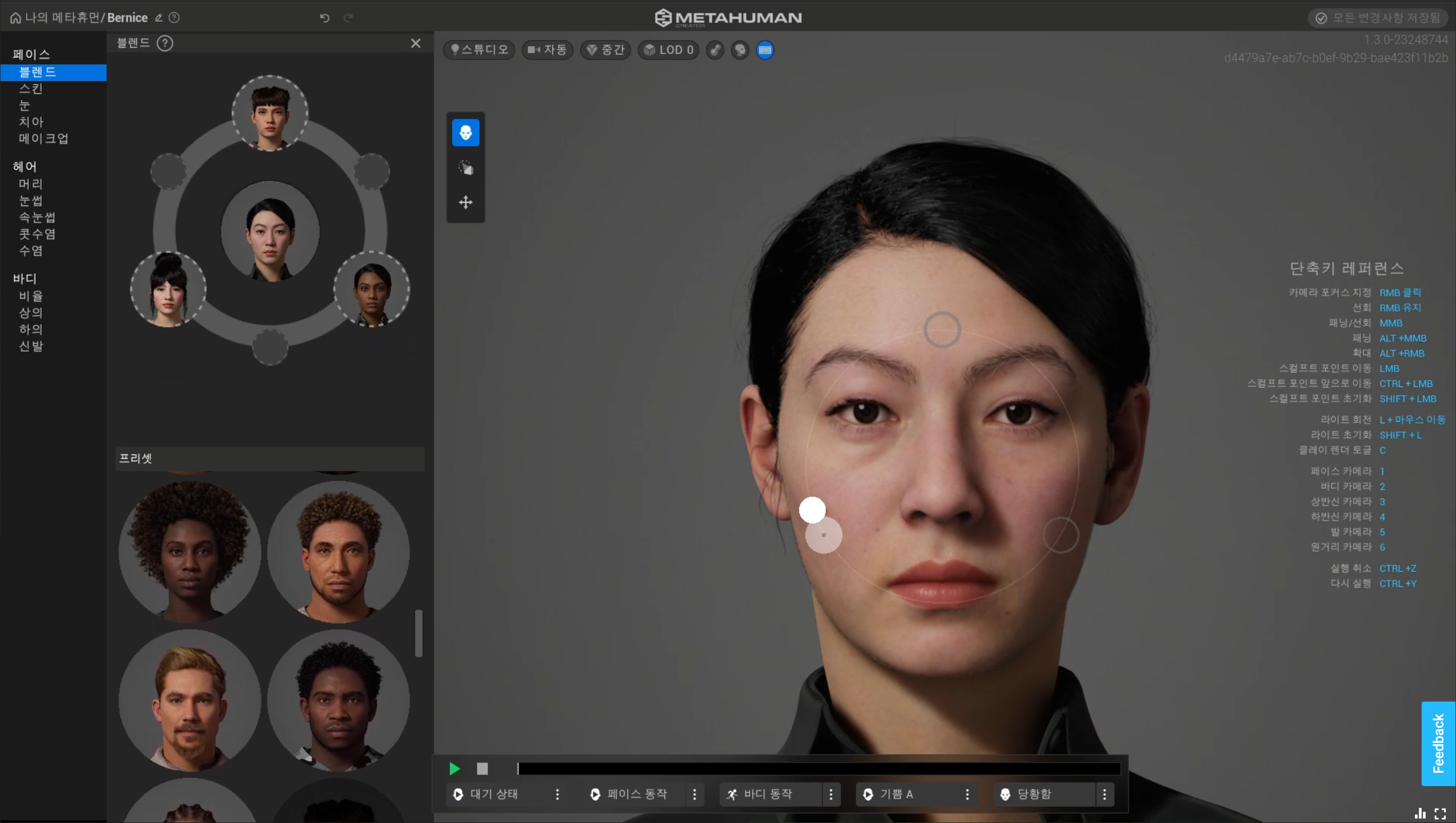
Task: Click the undo arrow icon
Action: tap(325, 17)
